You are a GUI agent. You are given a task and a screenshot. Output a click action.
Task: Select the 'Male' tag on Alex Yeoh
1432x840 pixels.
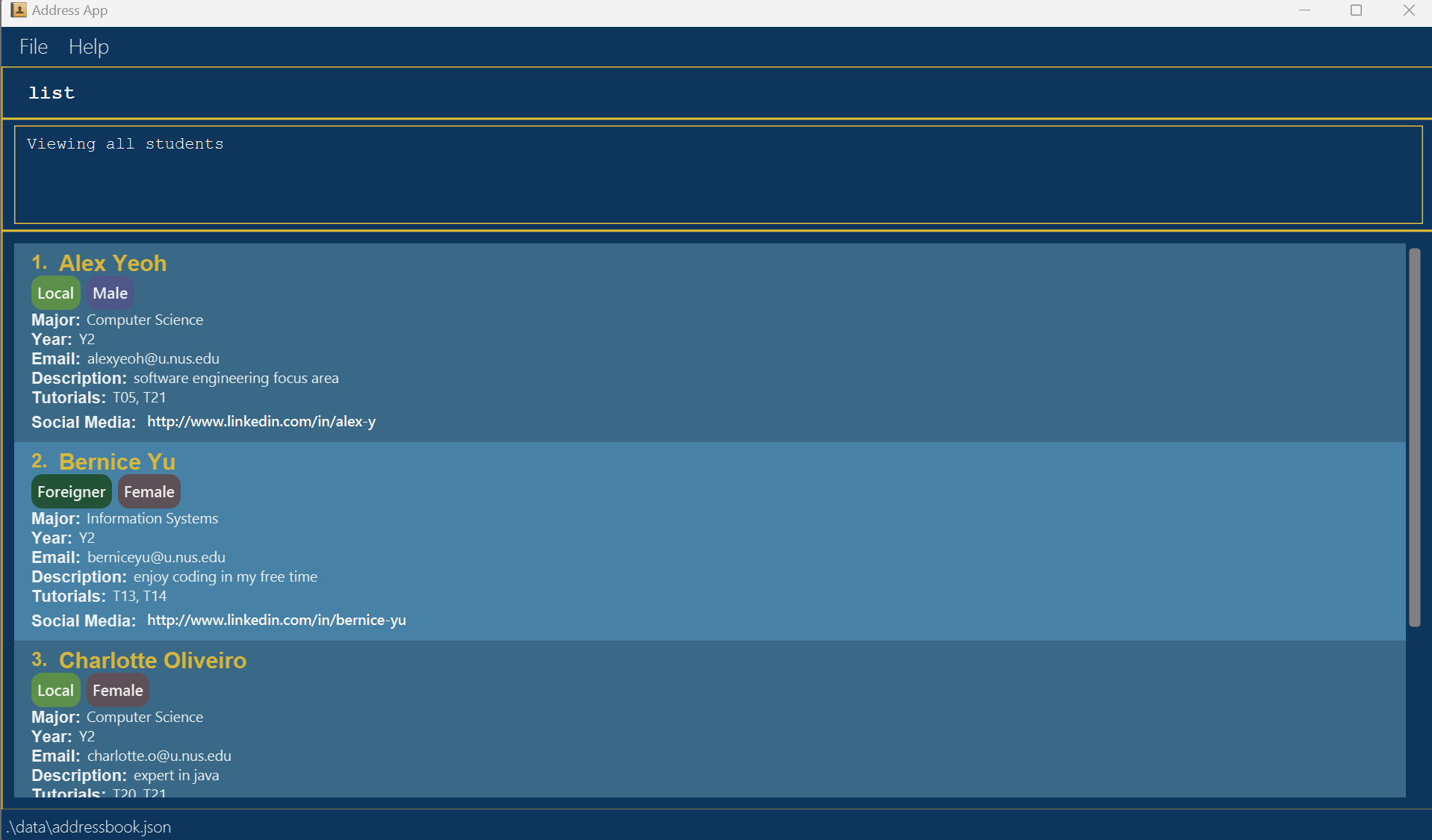pyautogui.click(x=109, y=293)
